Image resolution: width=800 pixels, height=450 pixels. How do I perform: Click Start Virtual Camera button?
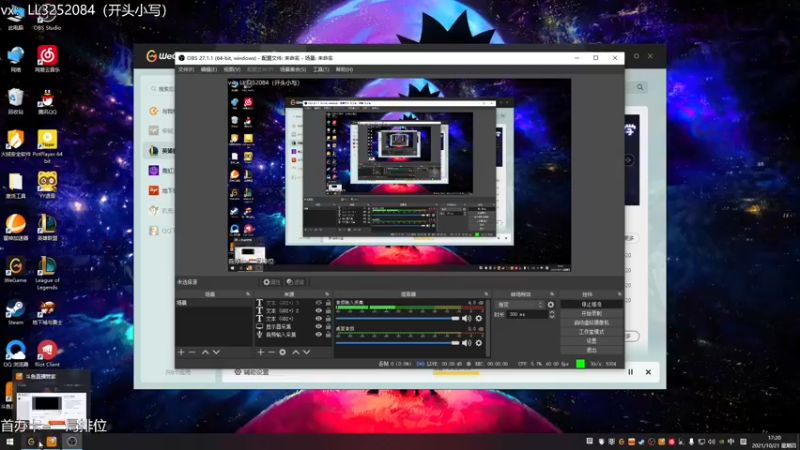click(591, 323)
